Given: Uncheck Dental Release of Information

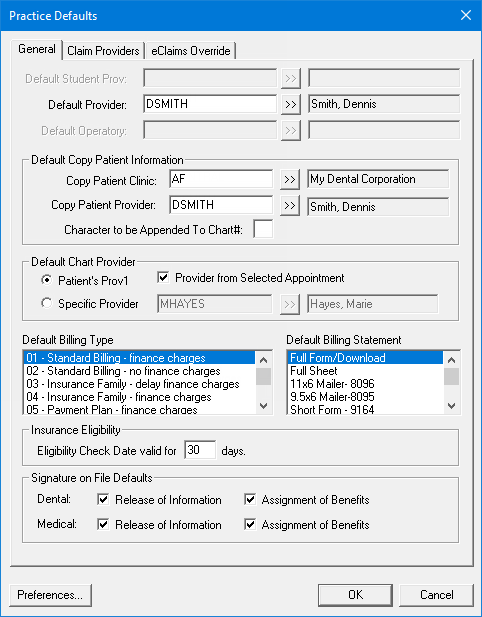Looking at the screenshot, I should coord(103,499).
